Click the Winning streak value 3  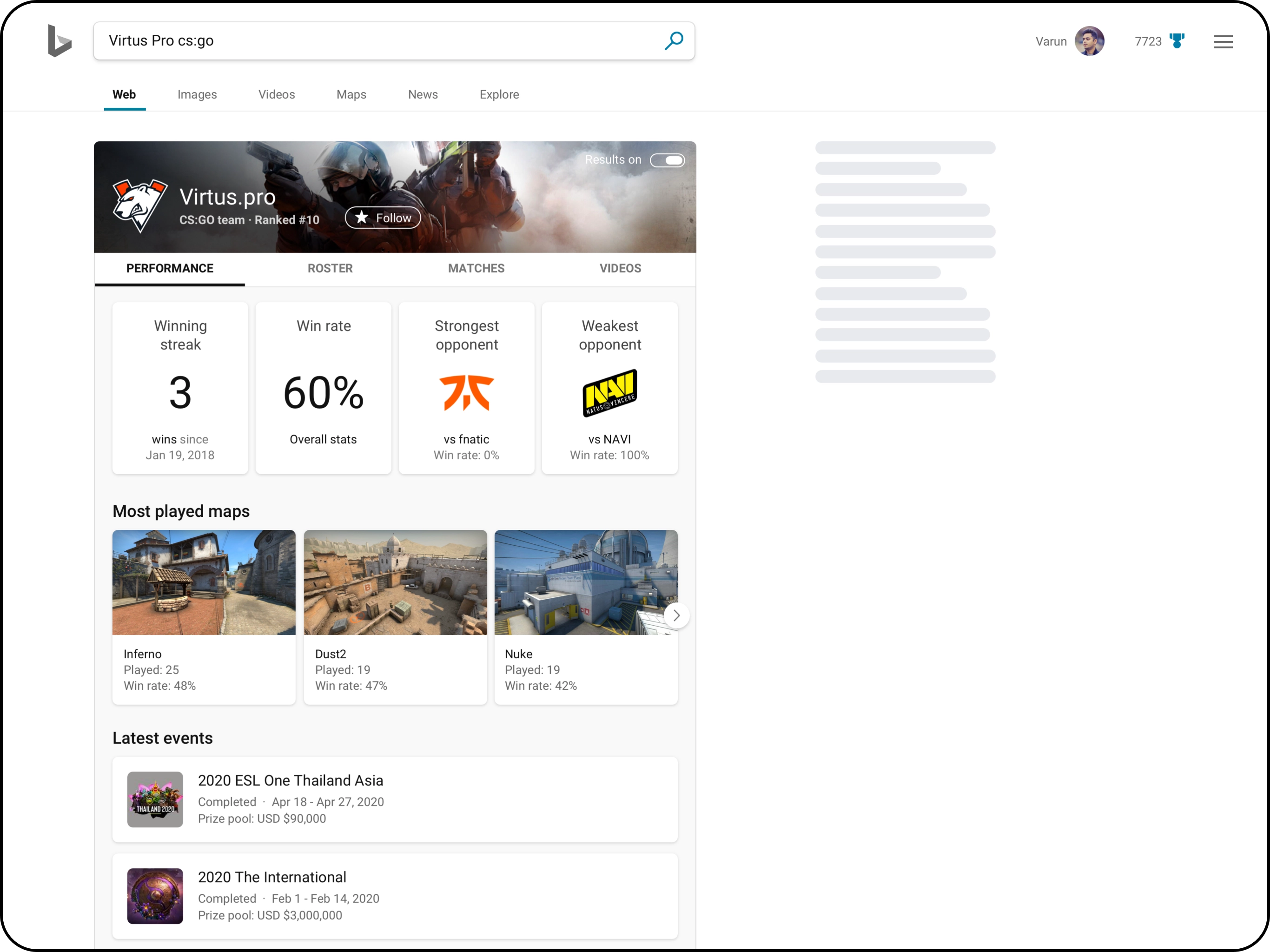click(180, 393)
